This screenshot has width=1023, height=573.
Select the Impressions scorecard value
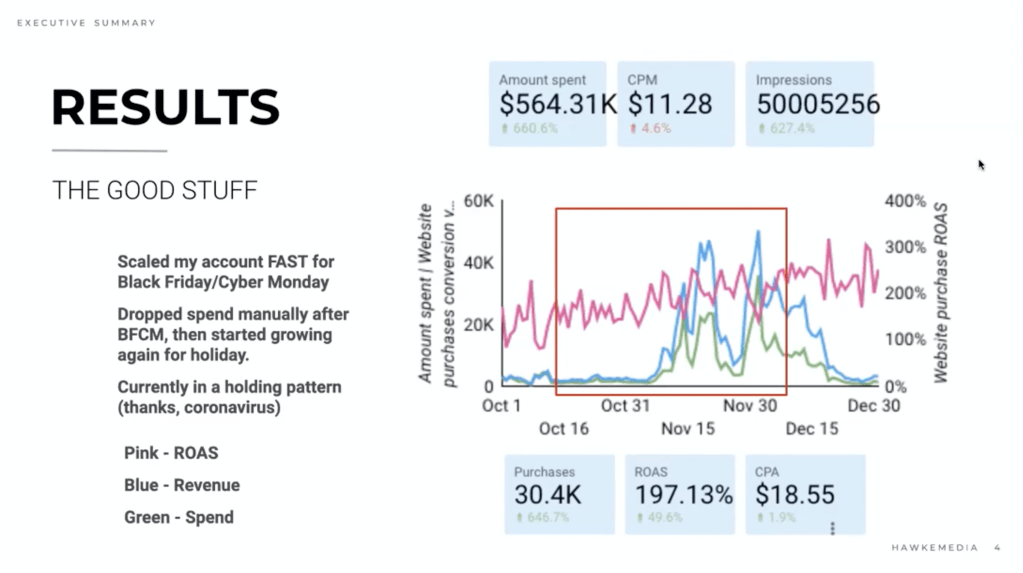coord(817,104)
